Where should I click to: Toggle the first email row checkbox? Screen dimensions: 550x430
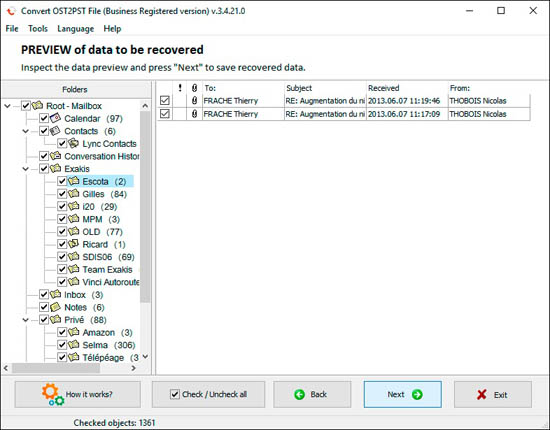point(165,101)
